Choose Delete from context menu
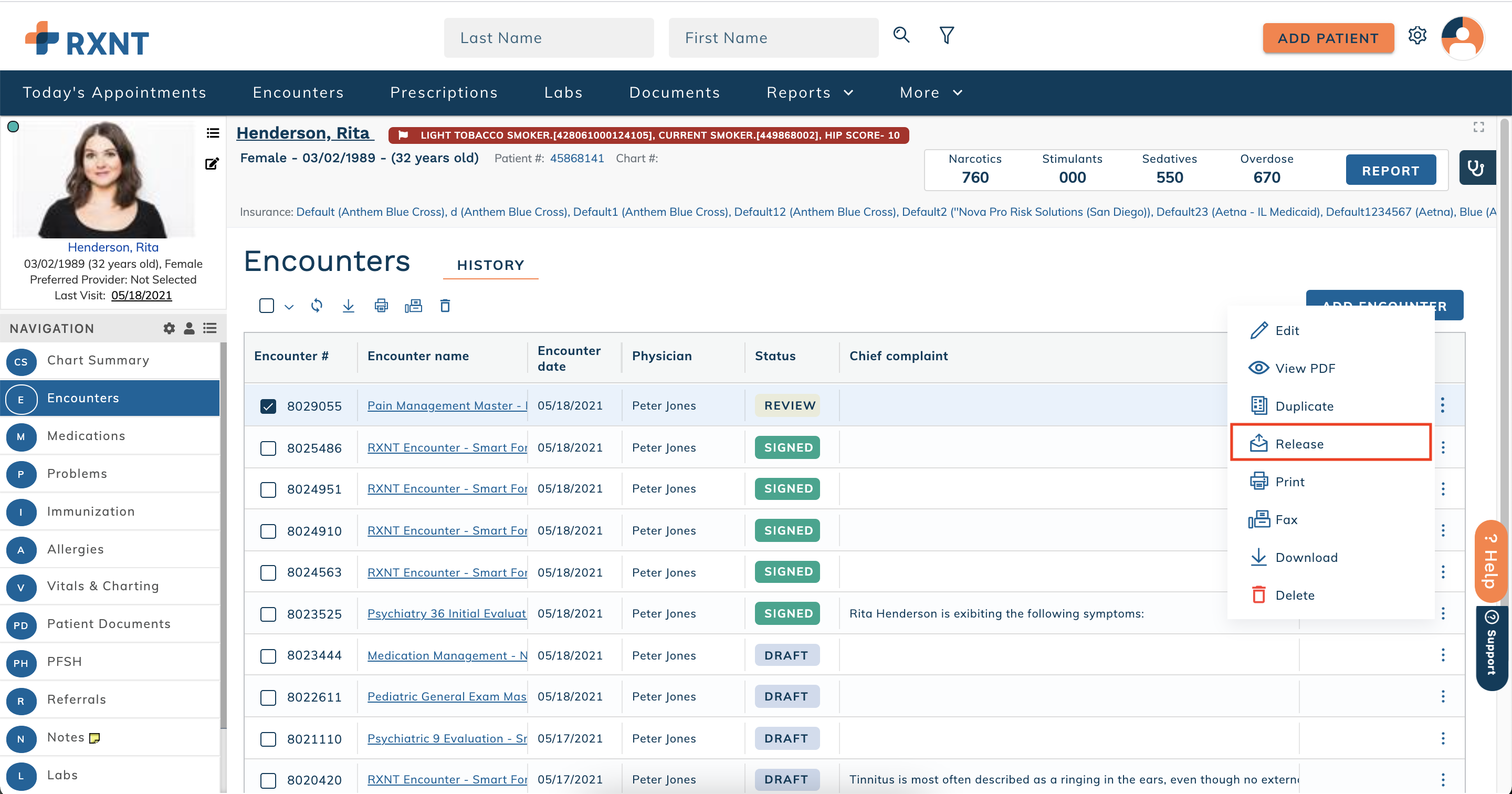Screen dimensions: 1512x794 click(1330, 595)
